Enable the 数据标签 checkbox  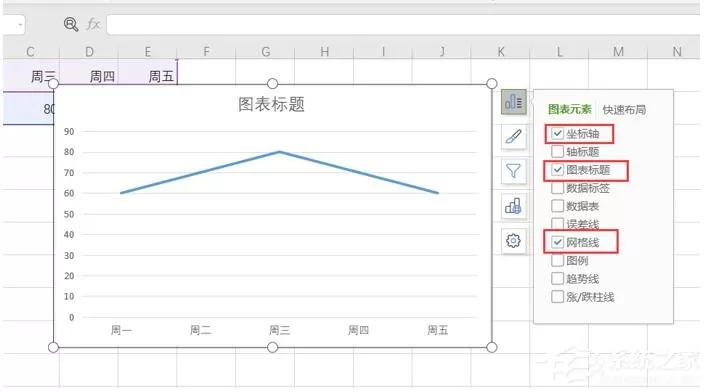click(558, 188)
